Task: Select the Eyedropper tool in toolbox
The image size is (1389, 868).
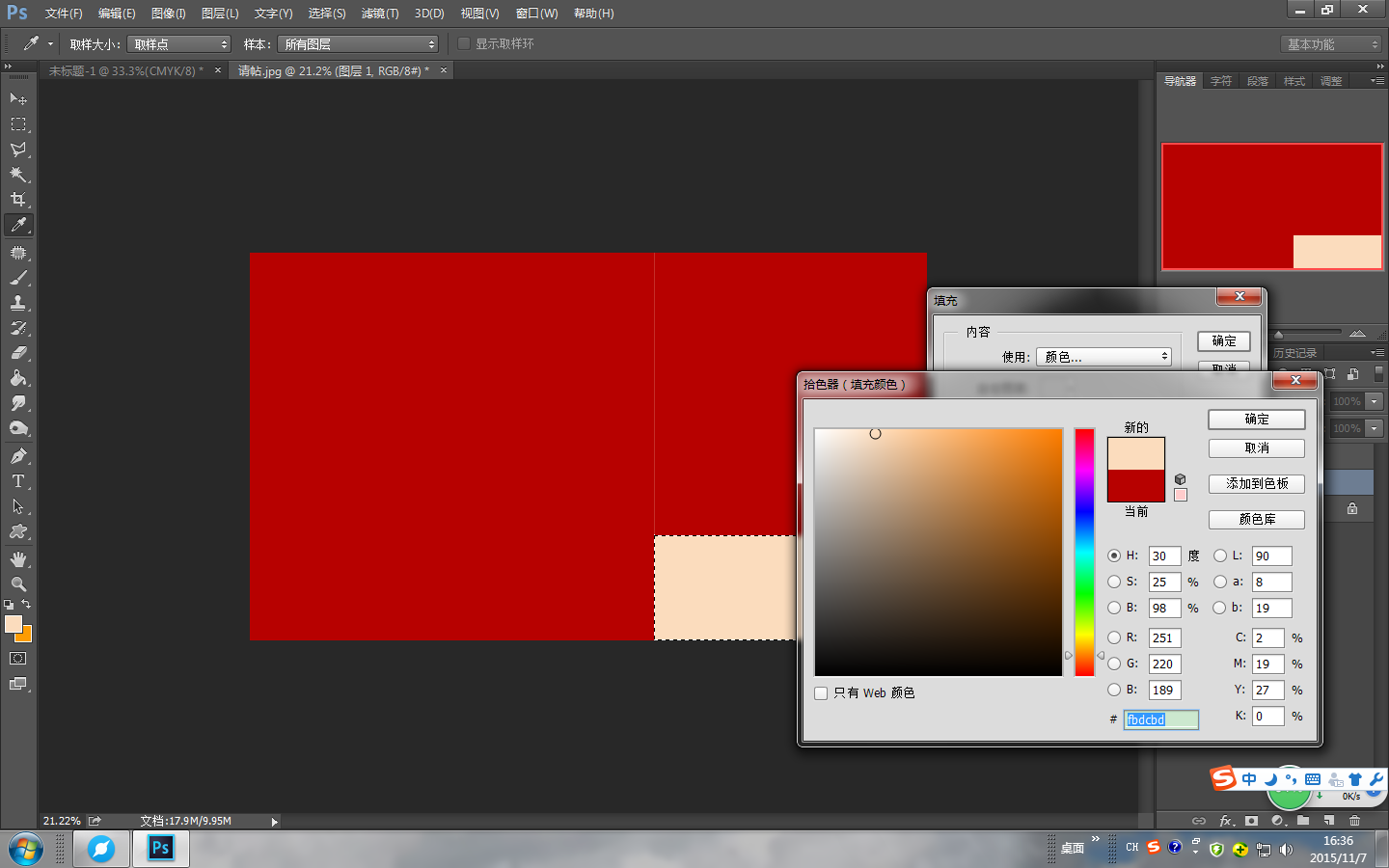Action: click(18, 225)
